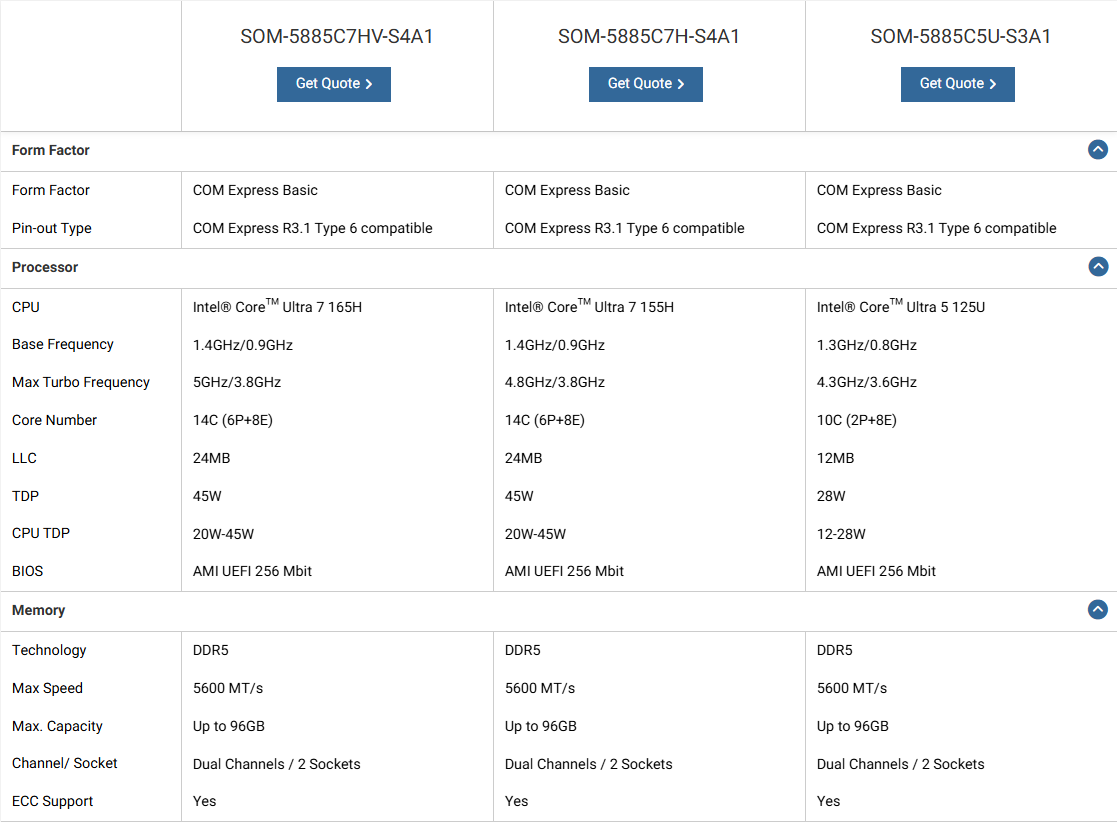Click 5600 MT/s in the SOM-5885C7H-S4A1 column
Image resolution: width=1117 pixels, height=822 pixels.
click(x=540, y=688)
